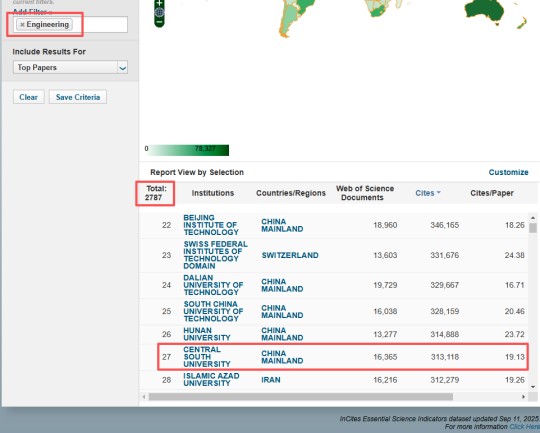Viewport: 540px width, 433px height.
Task: Click the table scroll up arrow
Action: (533, 218)
